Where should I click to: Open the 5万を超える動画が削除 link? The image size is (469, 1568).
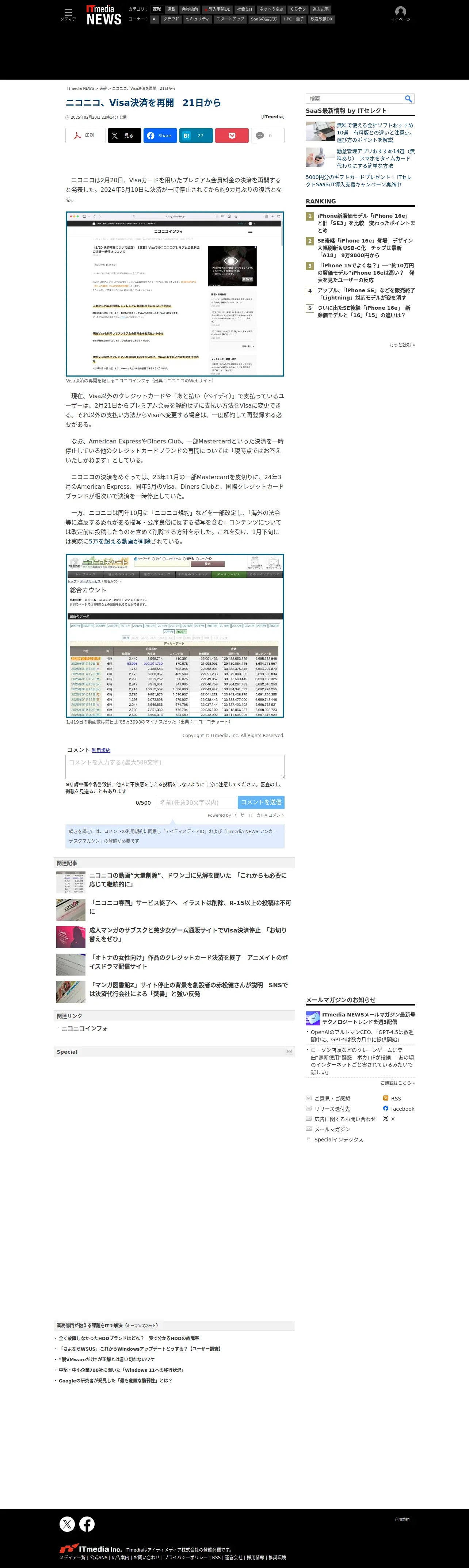click(x=120, y=541)
